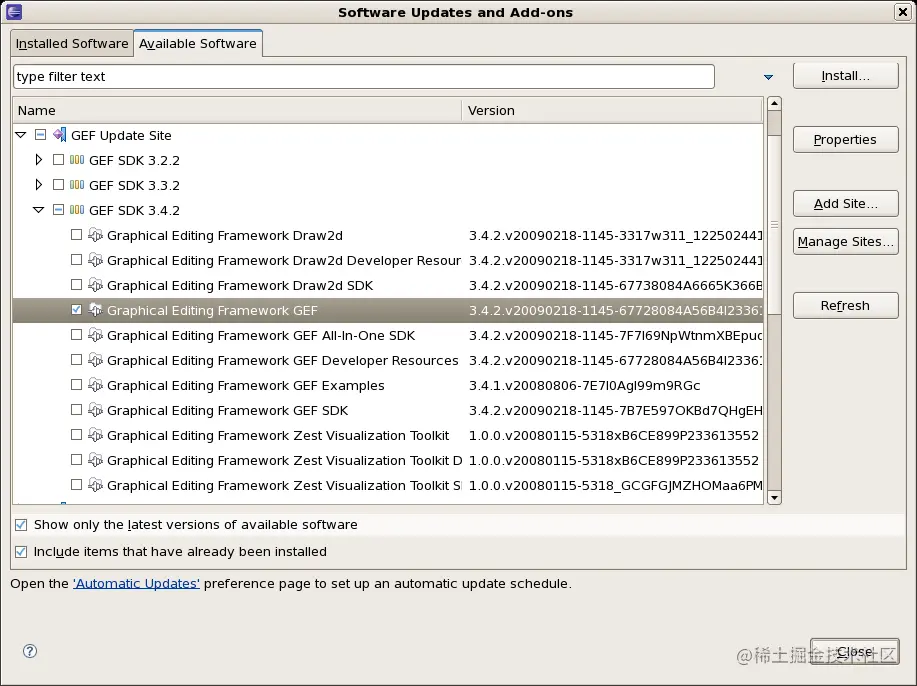Click the Draw2d SDK feature icon
Image resolution: width=917 pixels, height=686 pixels.
[x=95, y=285]
